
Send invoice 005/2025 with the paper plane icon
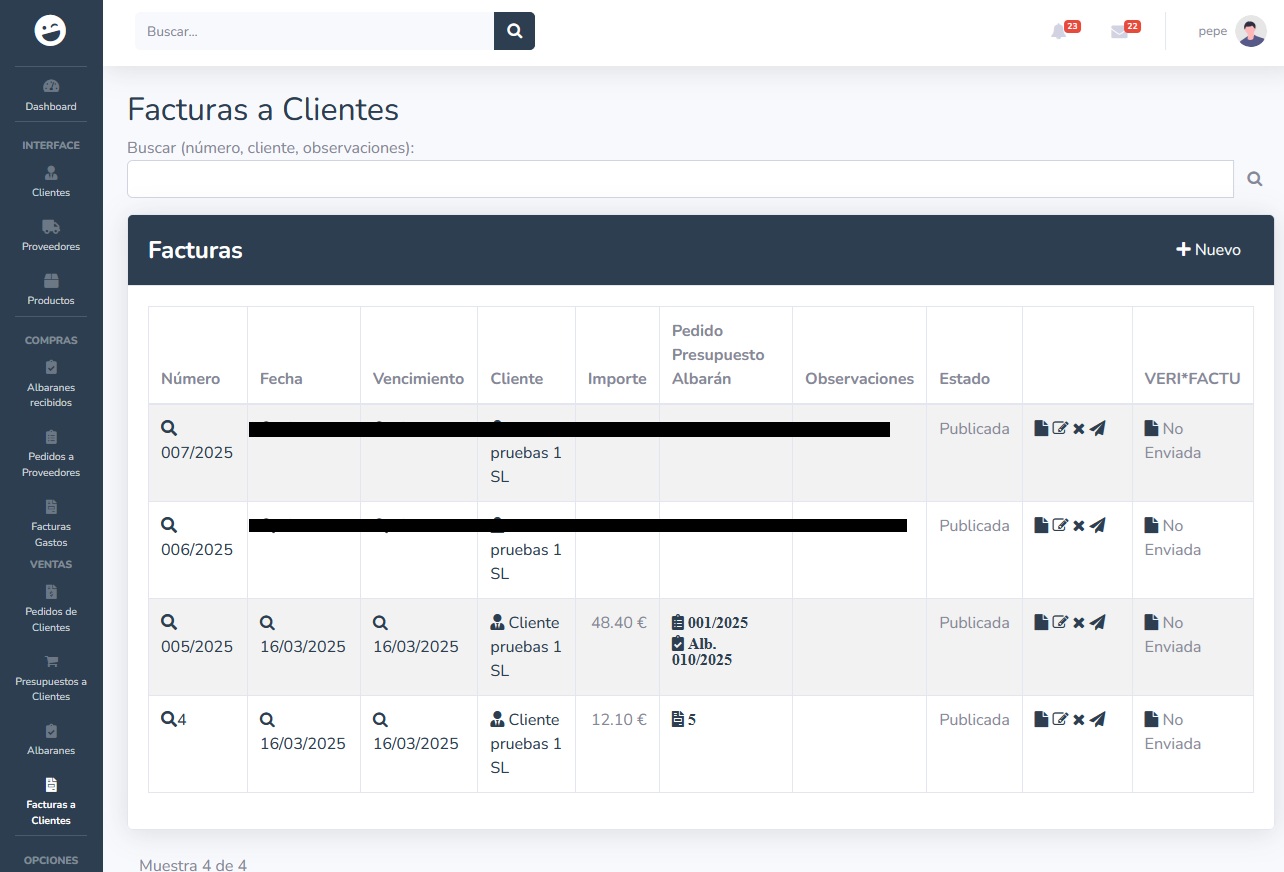1098,622
